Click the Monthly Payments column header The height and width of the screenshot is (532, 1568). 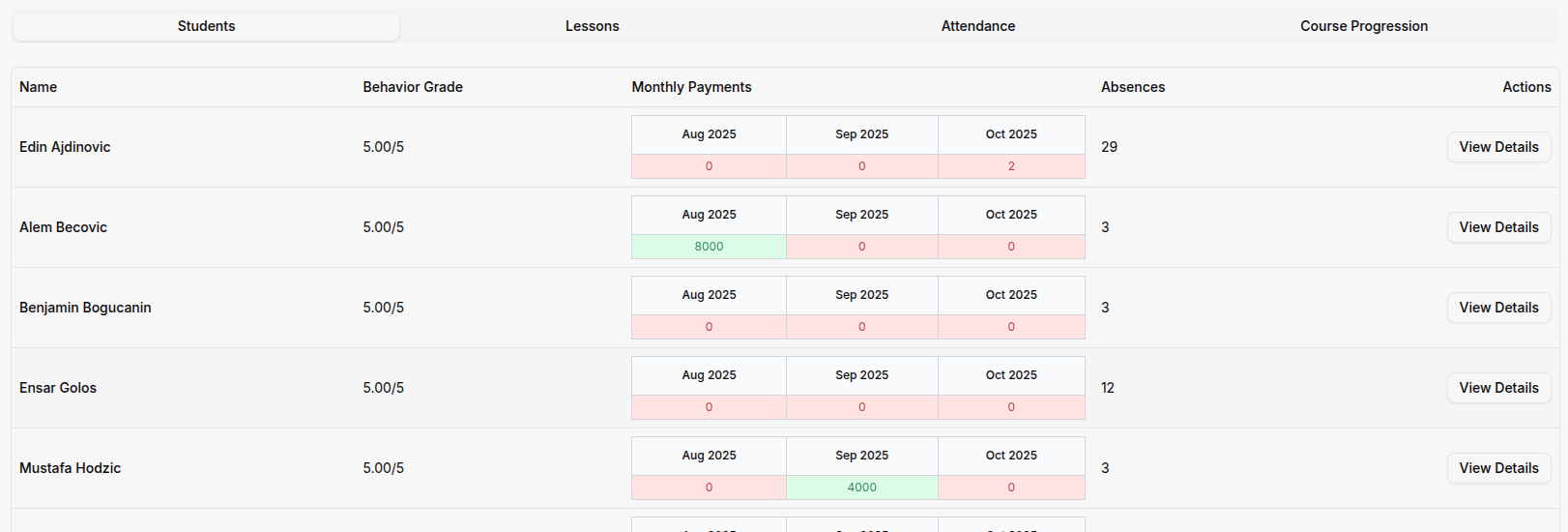pos(691,87)
